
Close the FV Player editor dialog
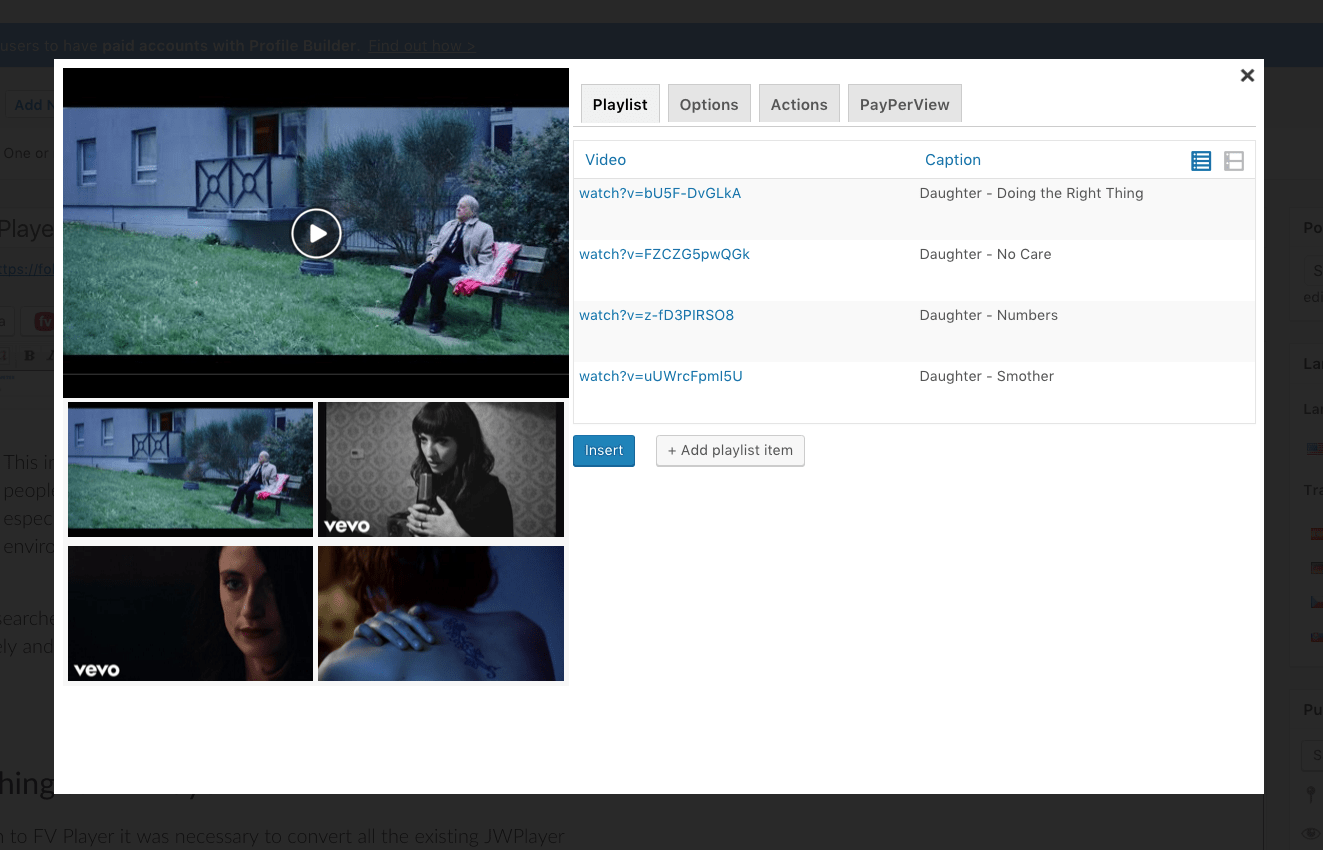click(x=1247, y=75)
